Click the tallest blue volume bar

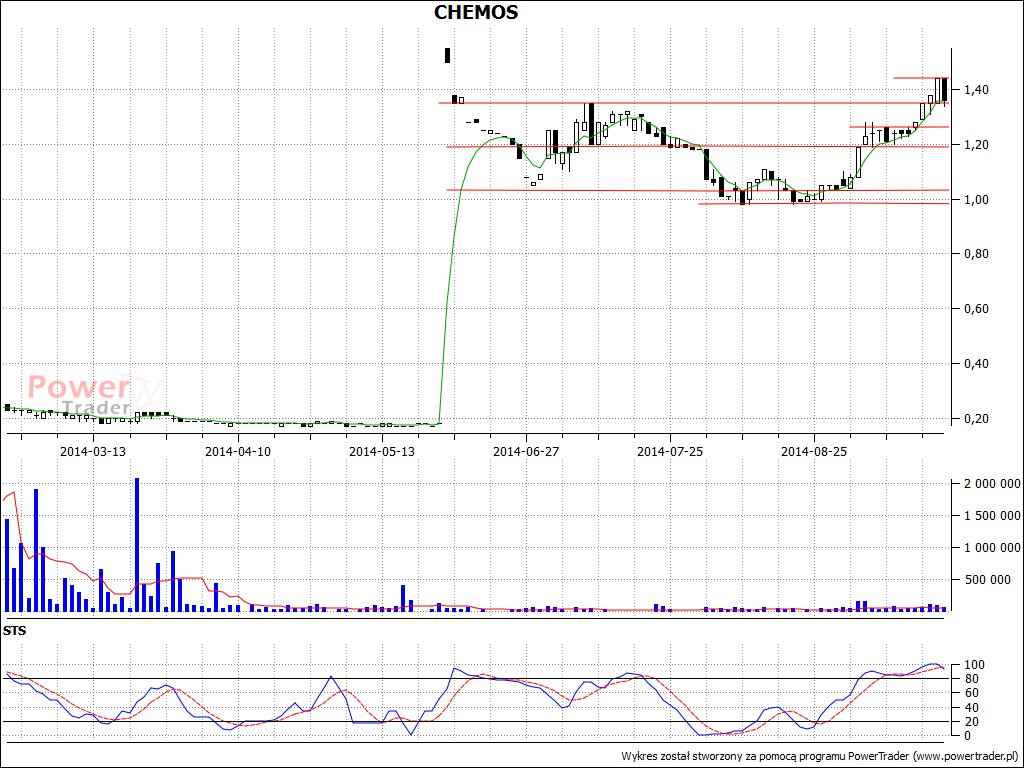(137, 545)
